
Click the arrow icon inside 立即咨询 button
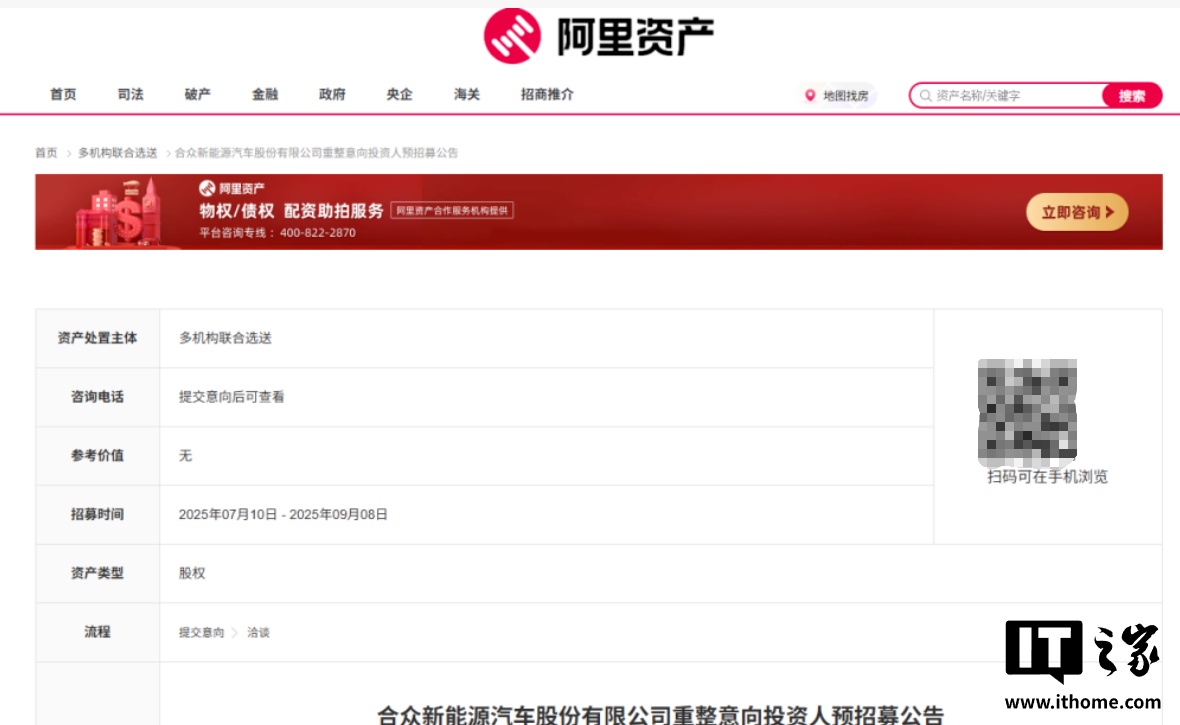[1110, 212]
